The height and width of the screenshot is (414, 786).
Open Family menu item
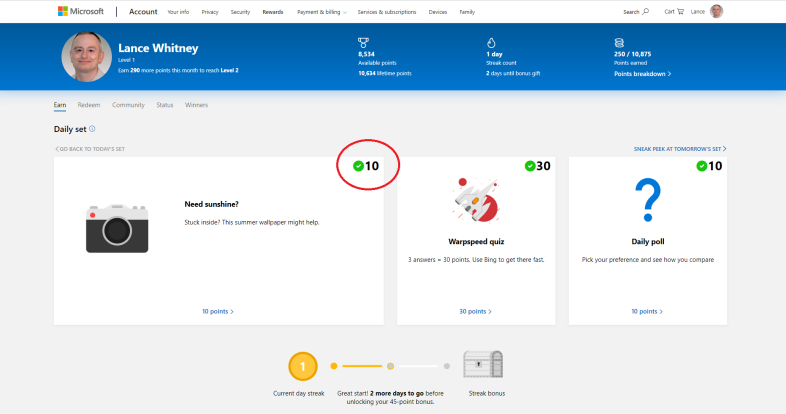(x=467, y=12)
